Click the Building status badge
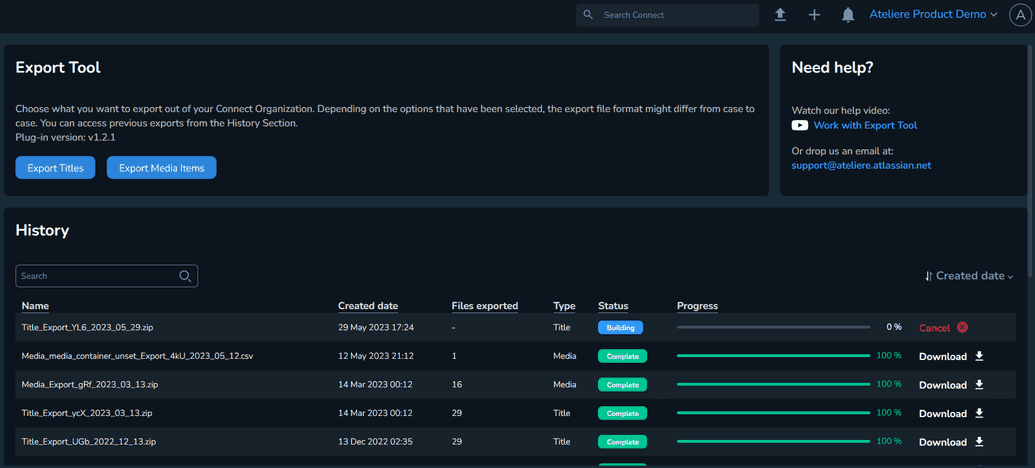 coord(620,327)
